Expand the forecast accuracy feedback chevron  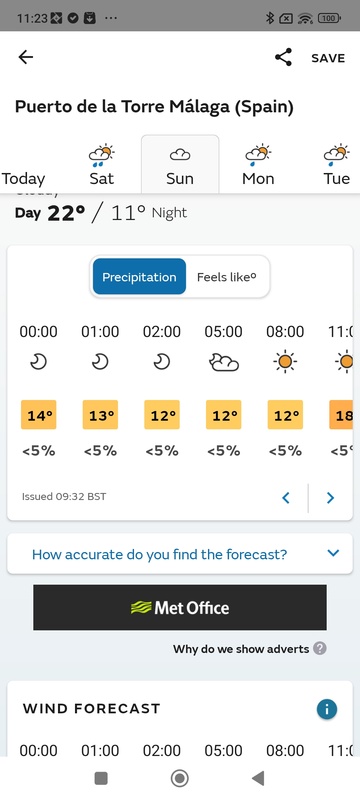(x=333, y=553)
